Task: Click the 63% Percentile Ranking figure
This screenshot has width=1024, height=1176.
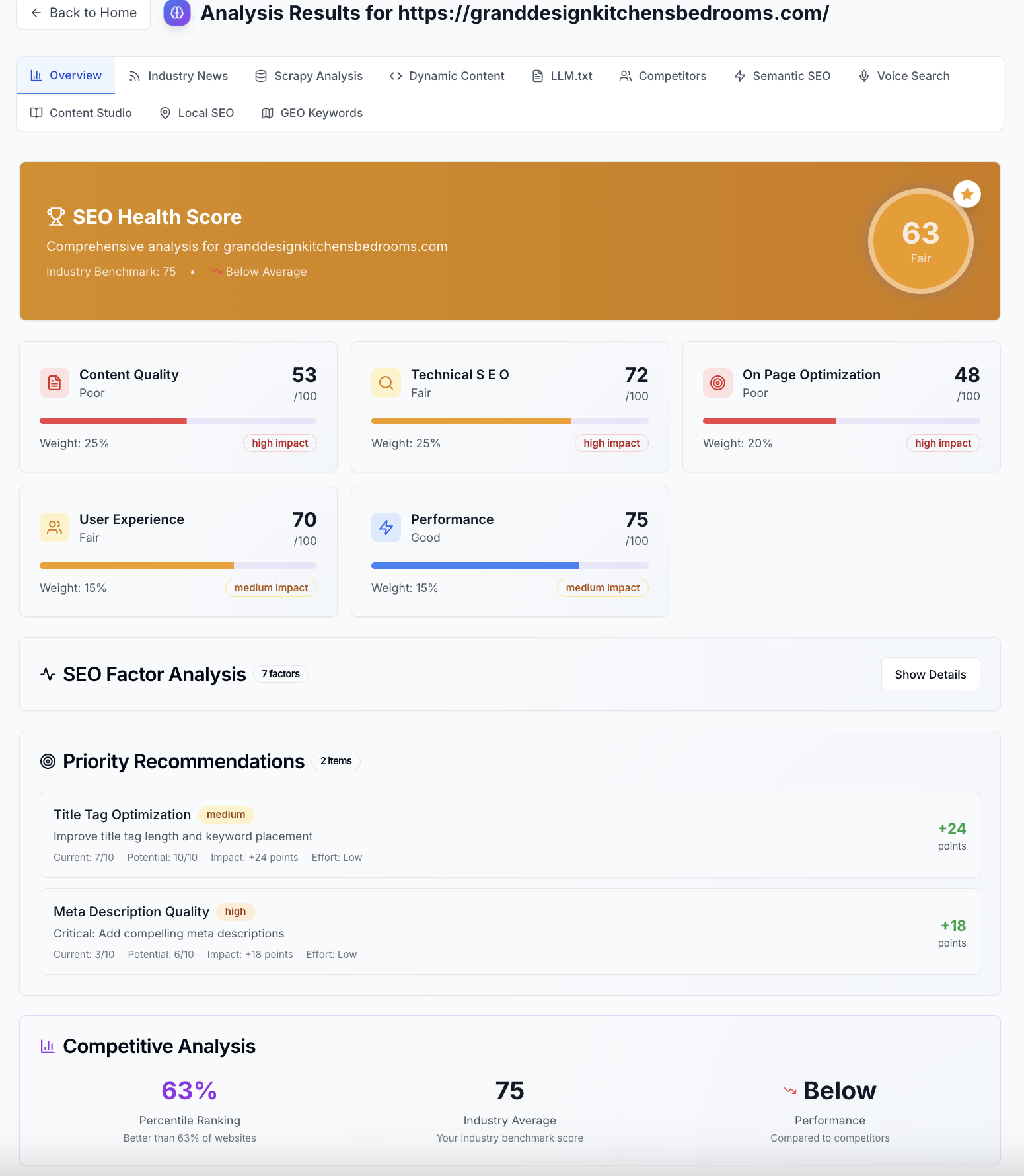Action: tap(190, 1091)
